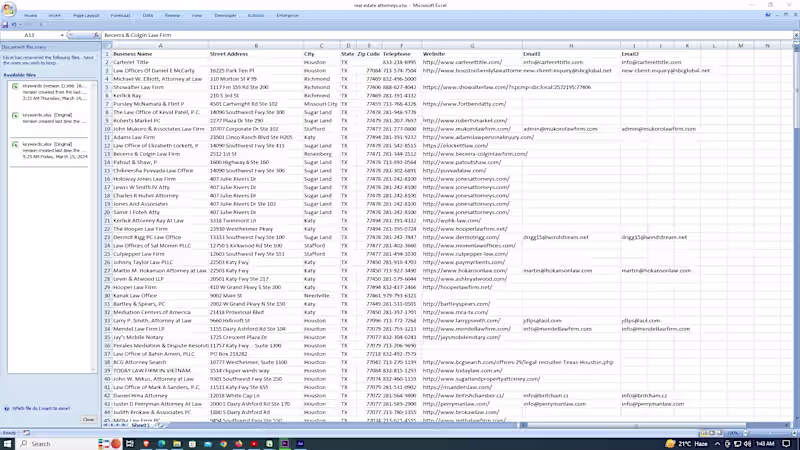
Task: Open the Windows Start menu
Action: click(x=8, y=443)
